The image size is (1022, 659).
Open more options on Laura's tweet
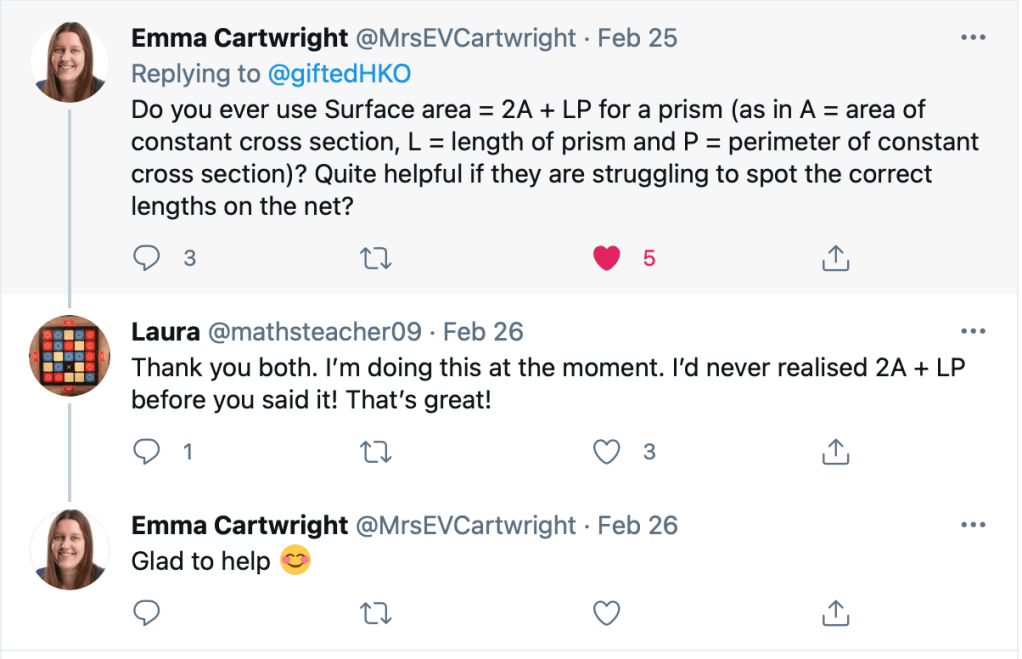pos(972,331)
